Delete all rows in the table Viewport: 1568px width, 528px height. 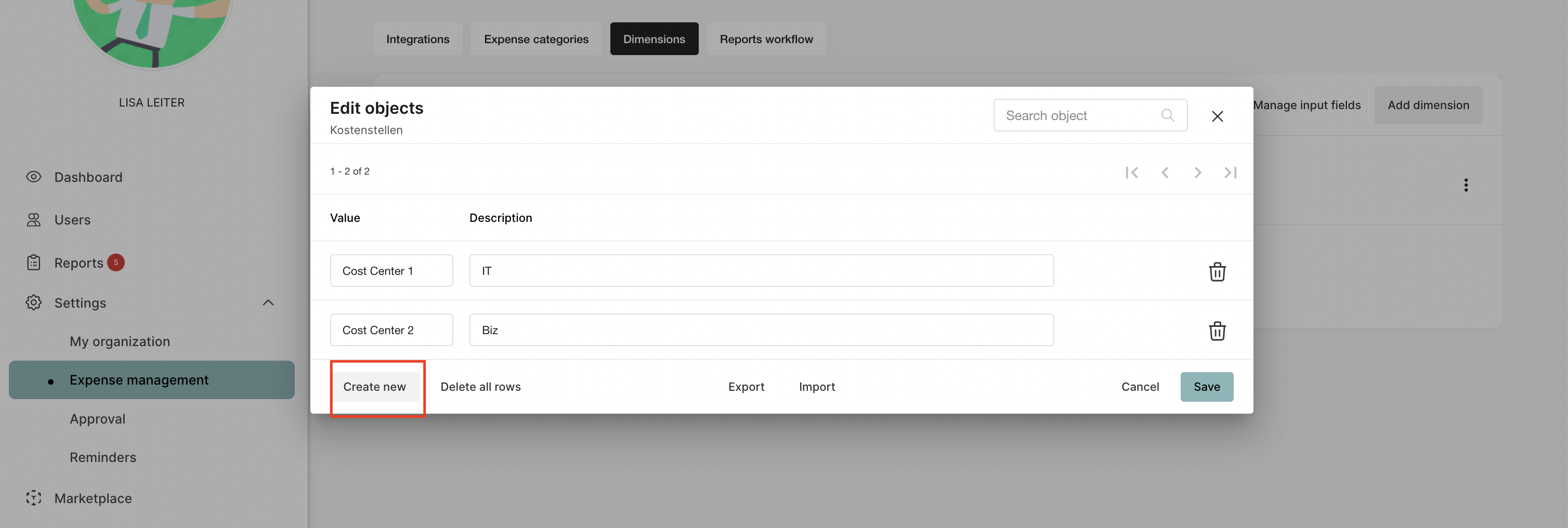point(480,387)
